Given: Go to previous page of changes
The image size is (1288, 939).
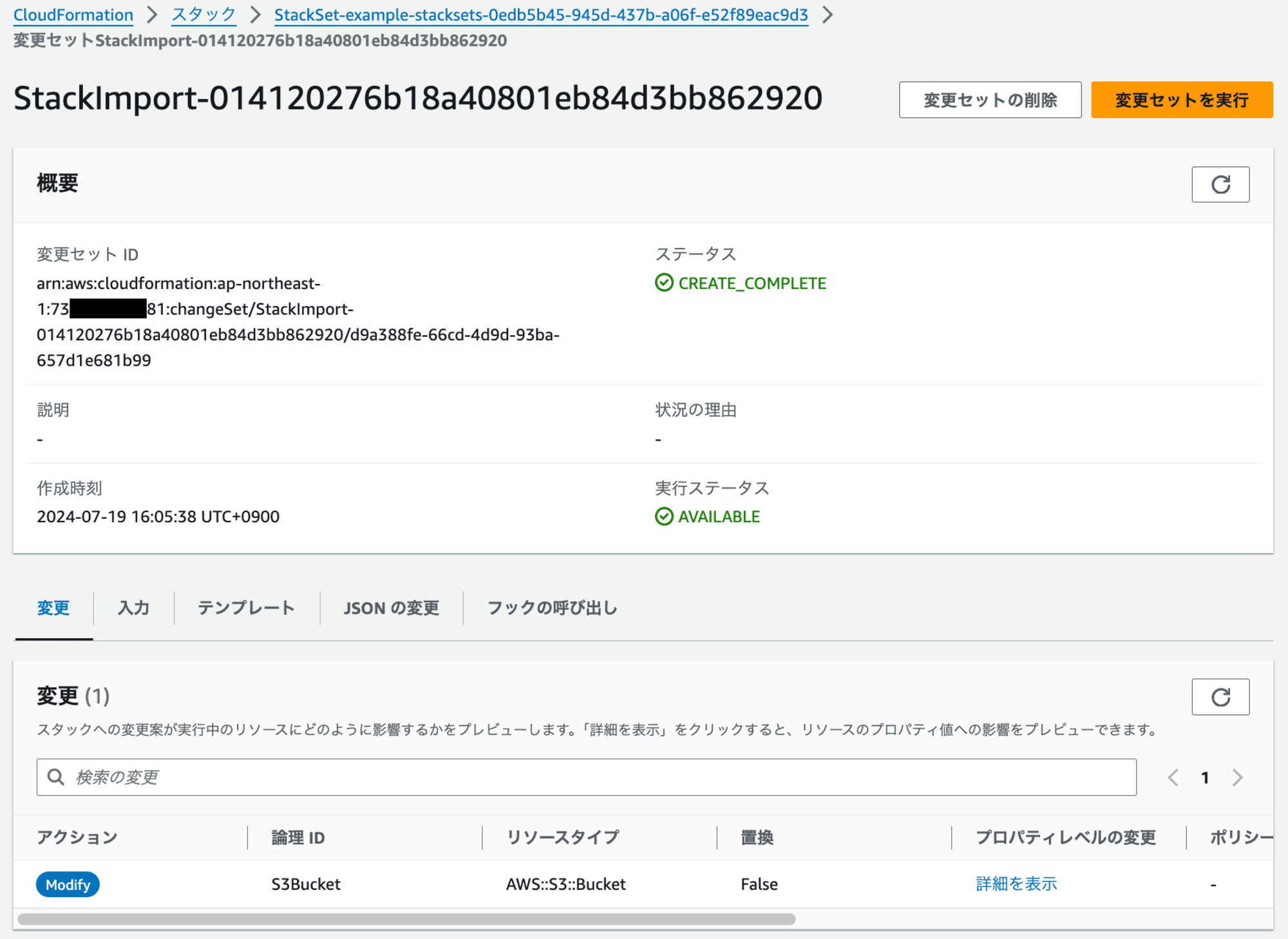Looking at the screenshot, I should click(x=1173, y=777).
